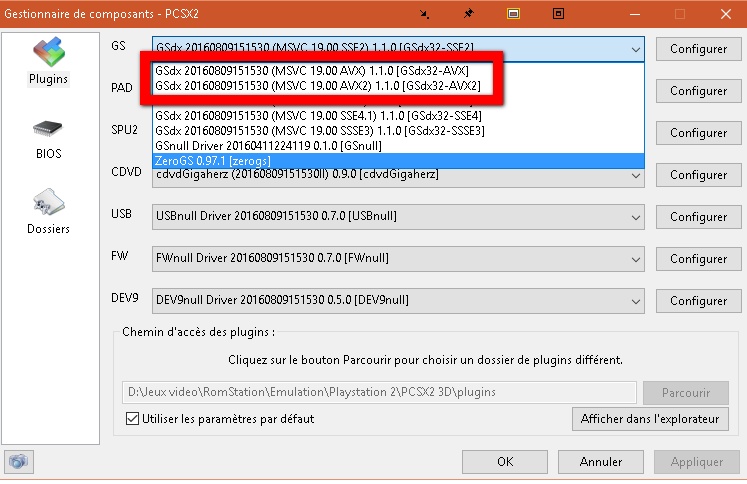Select GSnull Driver option

(398, 146)
